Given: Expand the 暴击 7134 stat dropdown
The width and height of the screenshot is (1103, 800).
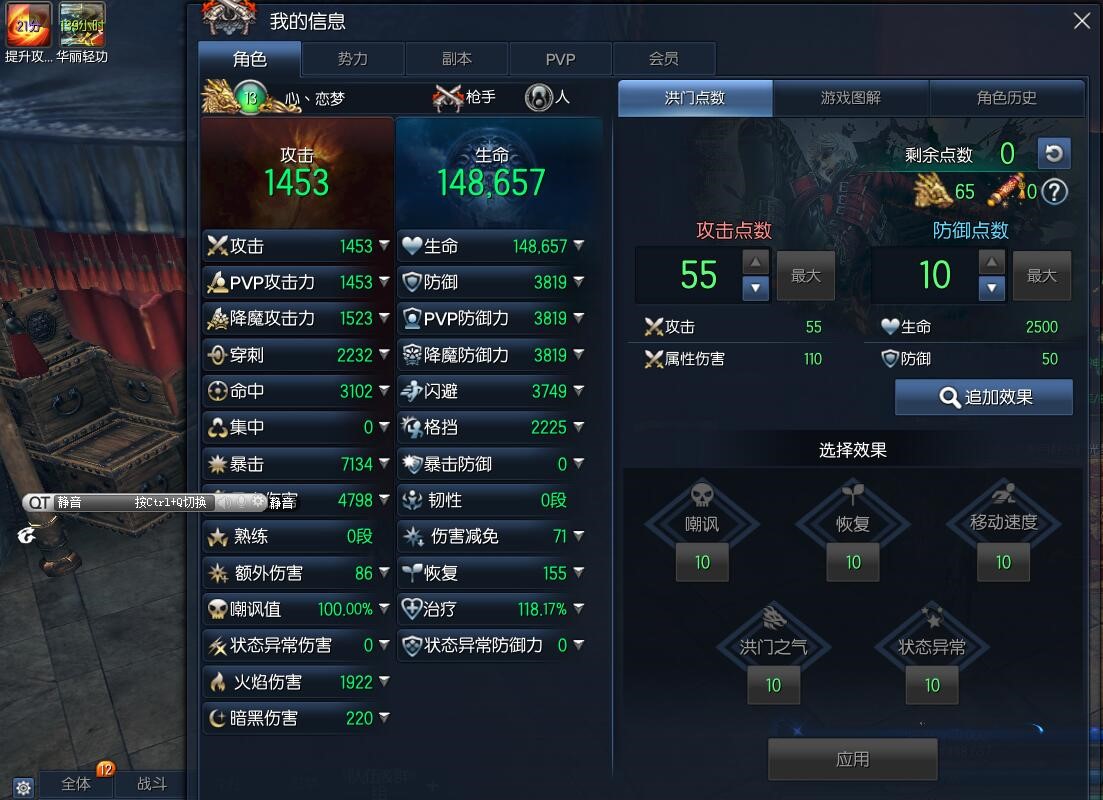Looking at the screenshot, I should [383, 463].
